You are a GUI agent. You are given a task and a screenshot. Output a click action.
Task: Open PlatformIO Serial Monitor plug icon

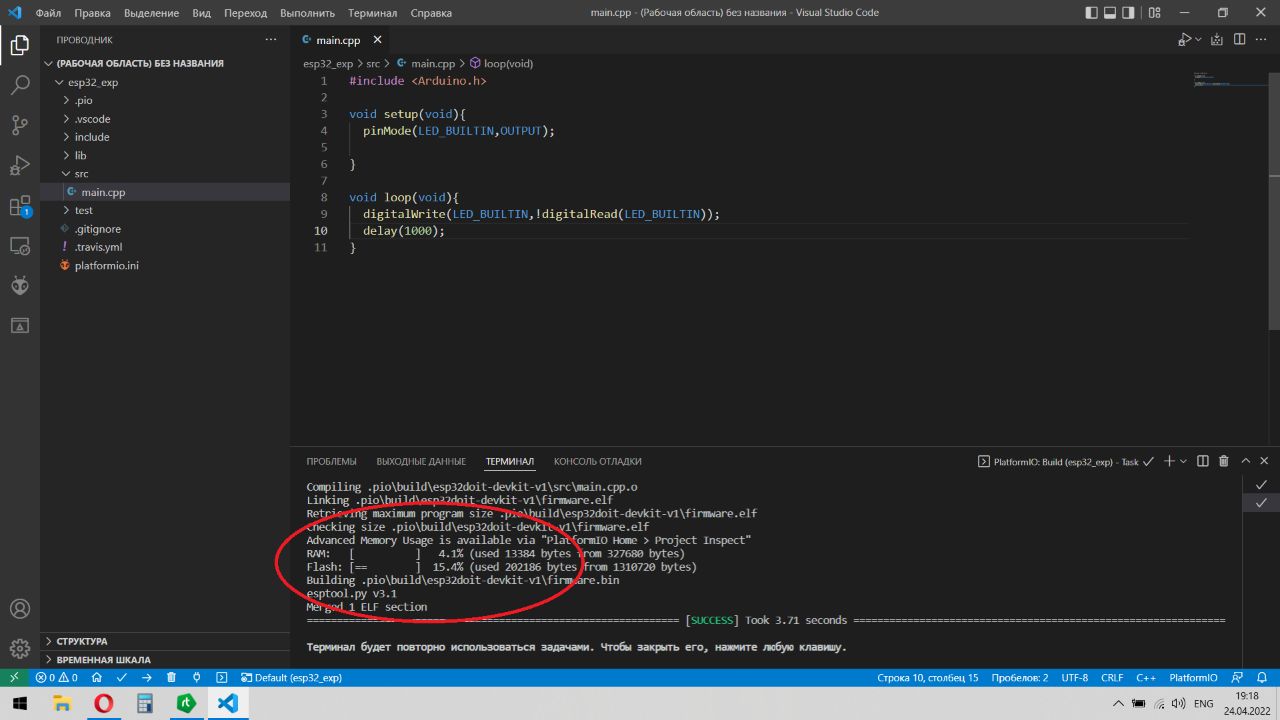[196, 677]
